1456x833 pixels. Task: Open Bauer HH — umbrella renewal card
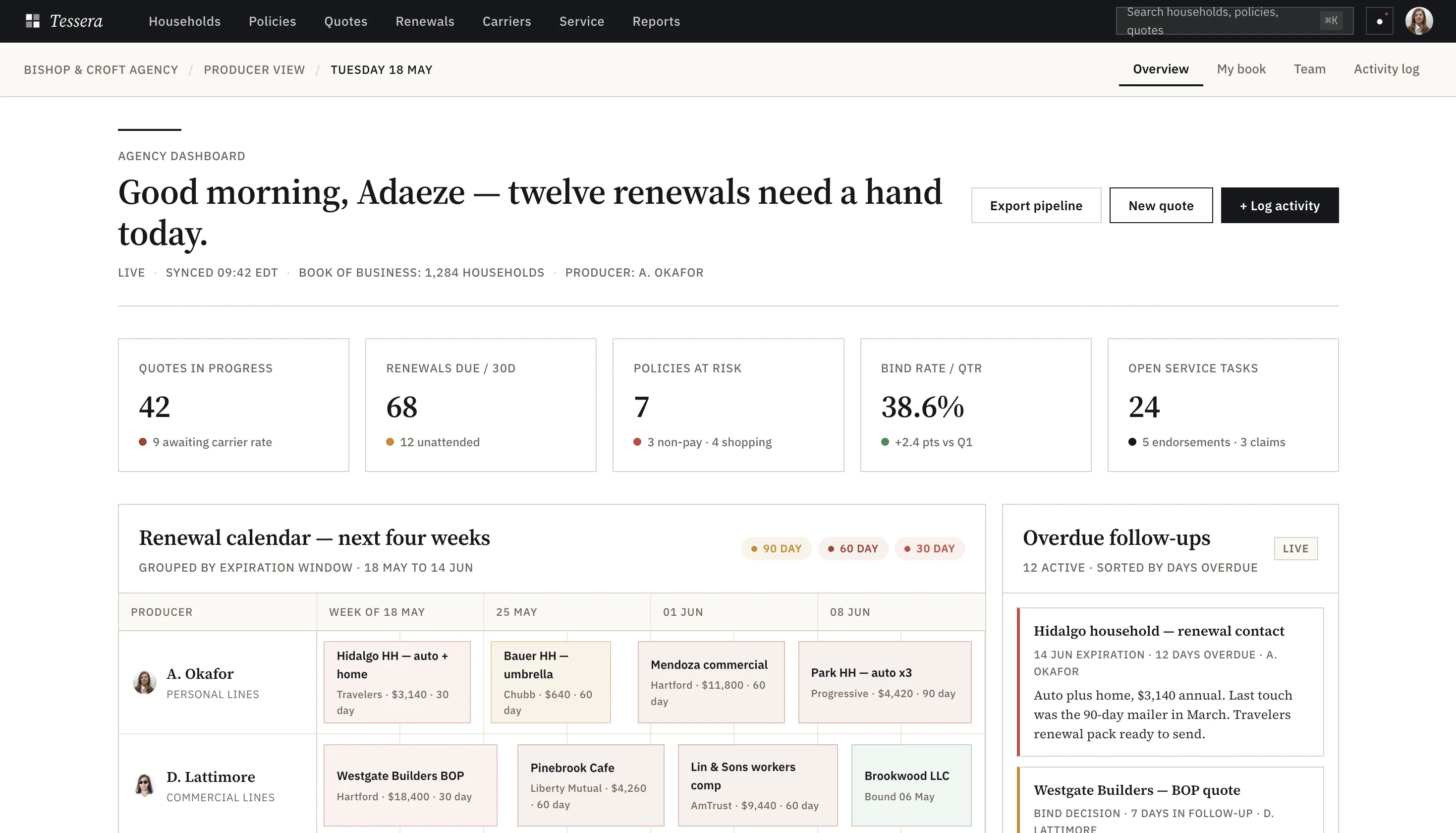click(551, 682)
